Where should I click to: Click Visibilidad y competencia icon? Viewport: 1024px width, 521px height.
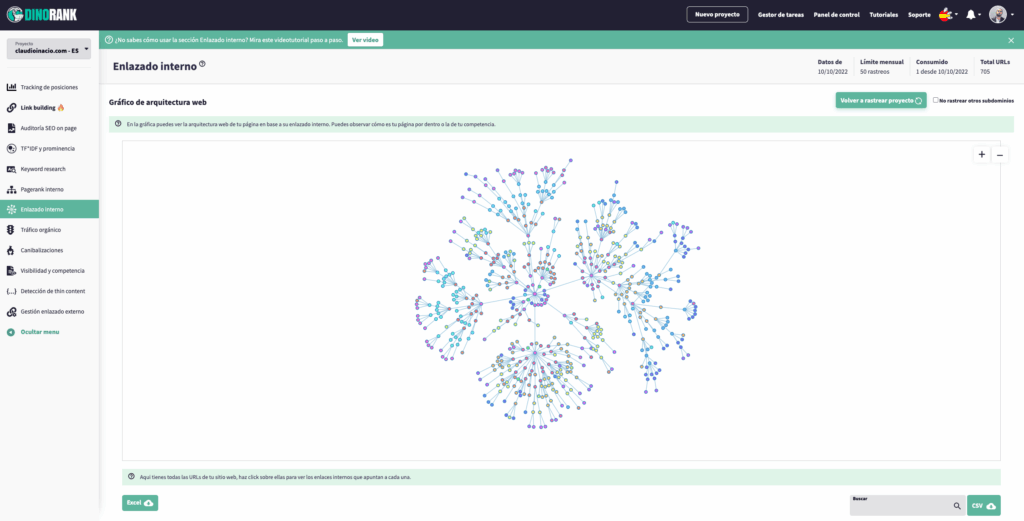point(11,270)
